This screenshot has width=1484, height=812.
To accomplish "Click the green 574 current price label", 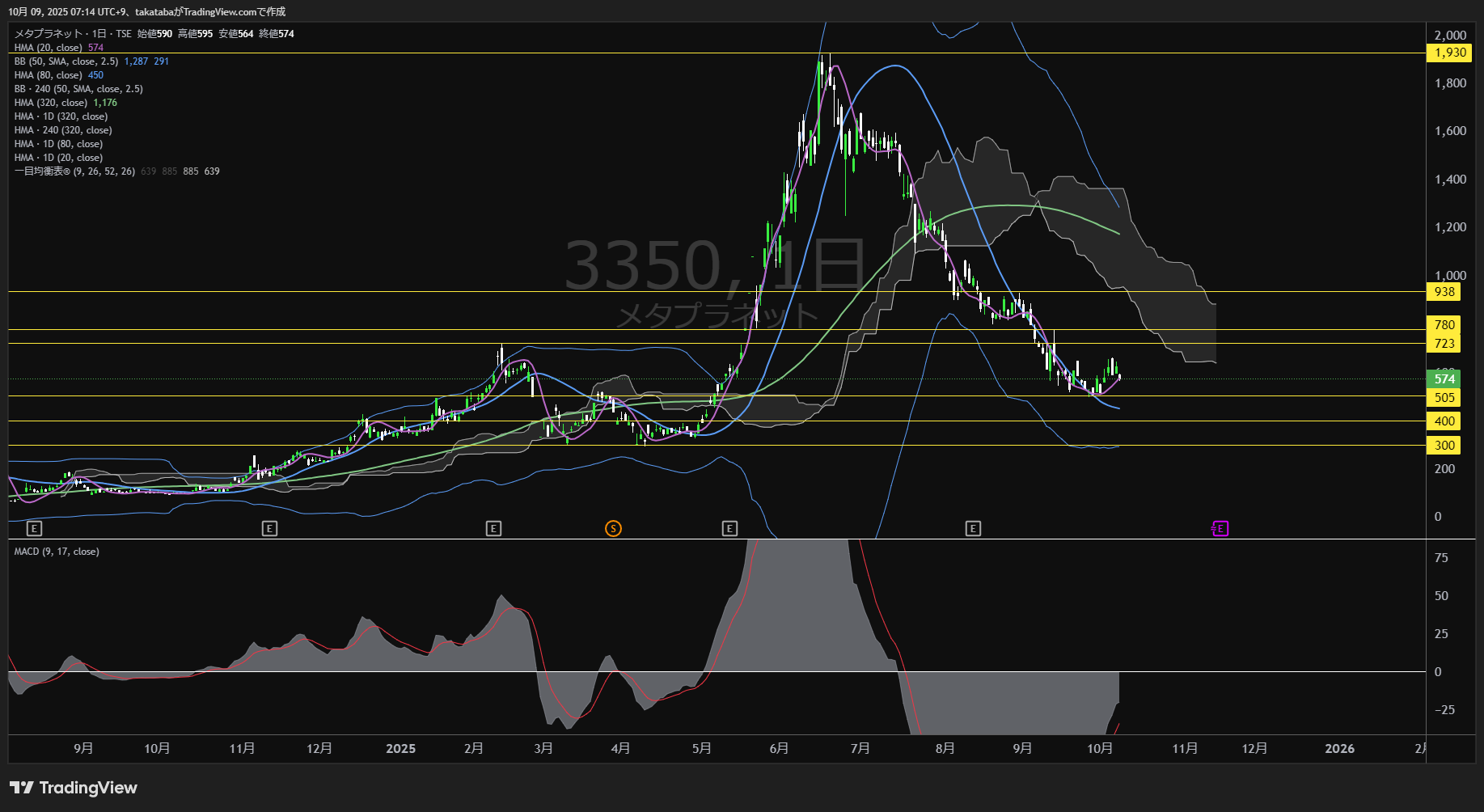I will click(1444, 379).
